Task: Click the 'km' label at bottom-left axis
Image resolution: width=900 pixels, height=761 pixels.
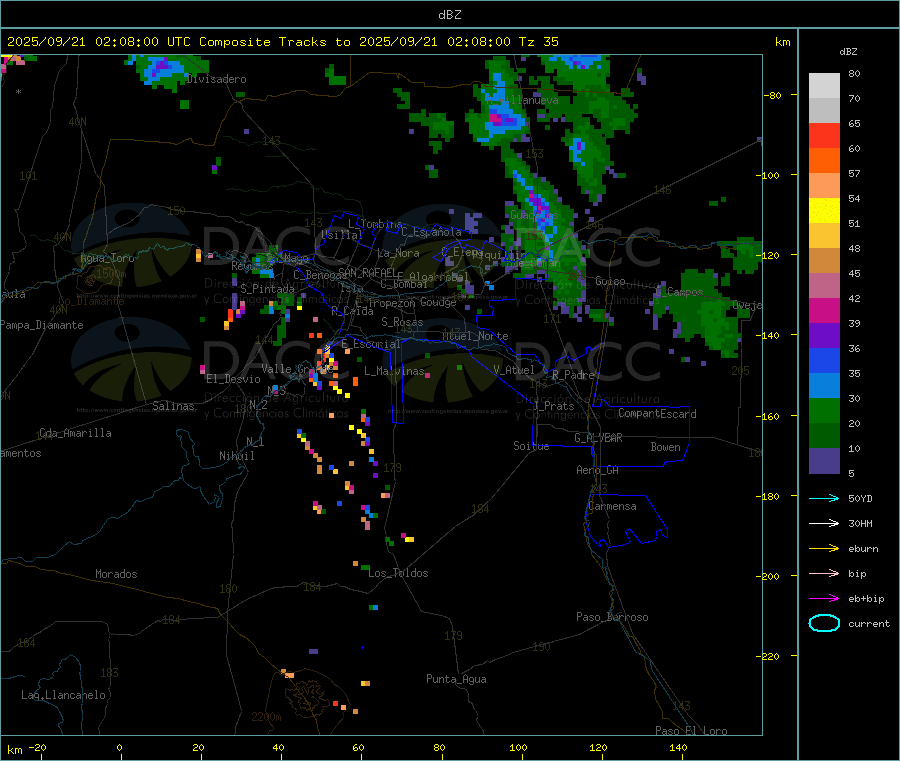Action: tap(14, 750)
